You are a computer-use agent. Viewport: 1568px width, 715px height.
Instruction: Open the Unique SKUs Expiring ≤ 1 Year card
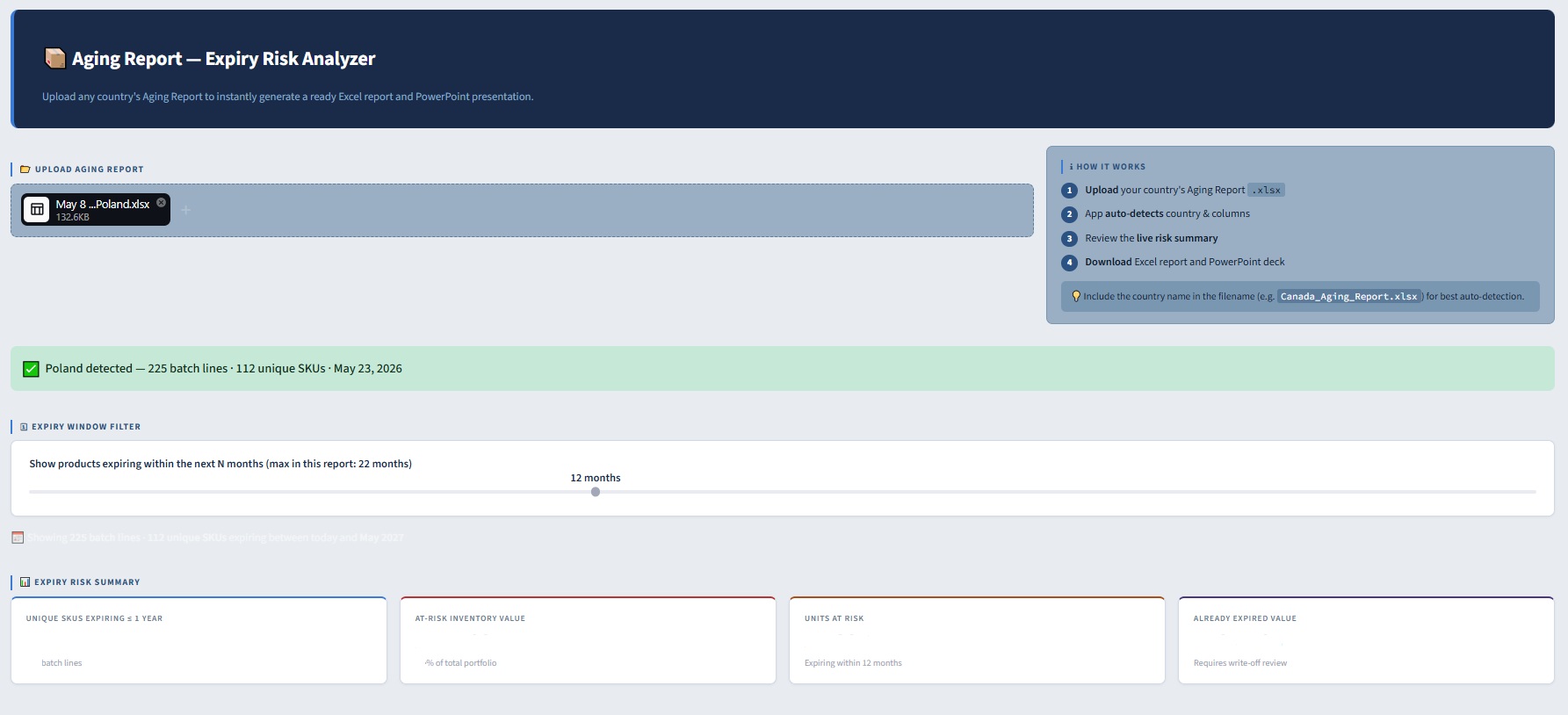199,640
